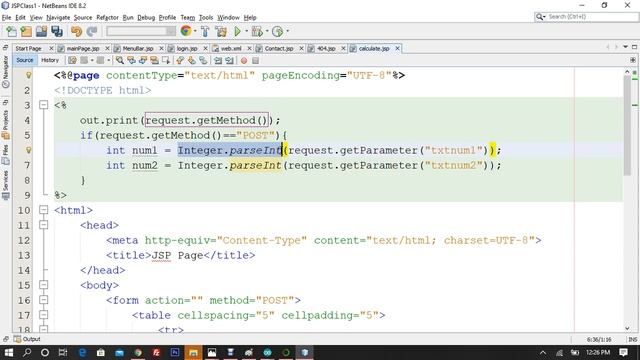Screen dimensions: 640x360
Task: Click the Debug Project icon
Action: [257, 31]
